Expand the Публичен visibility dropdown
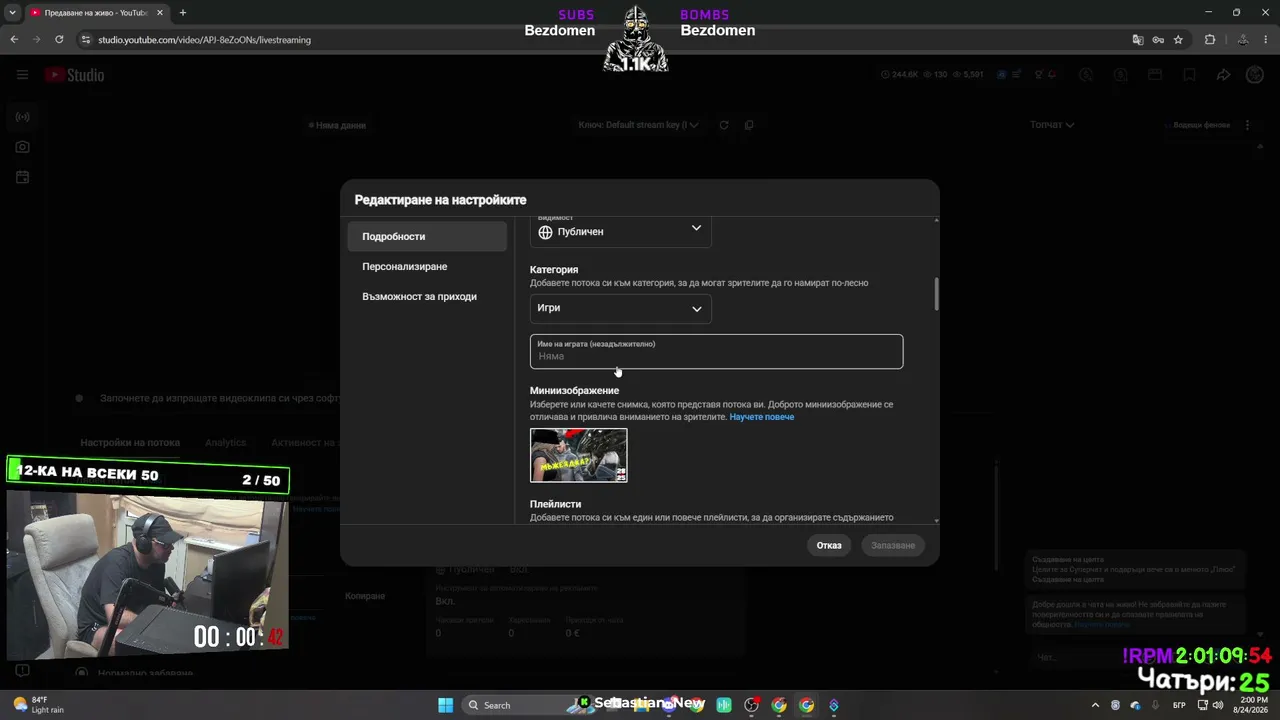The width and height of the screenshot is (1280, 720). (x=620, y=231)
